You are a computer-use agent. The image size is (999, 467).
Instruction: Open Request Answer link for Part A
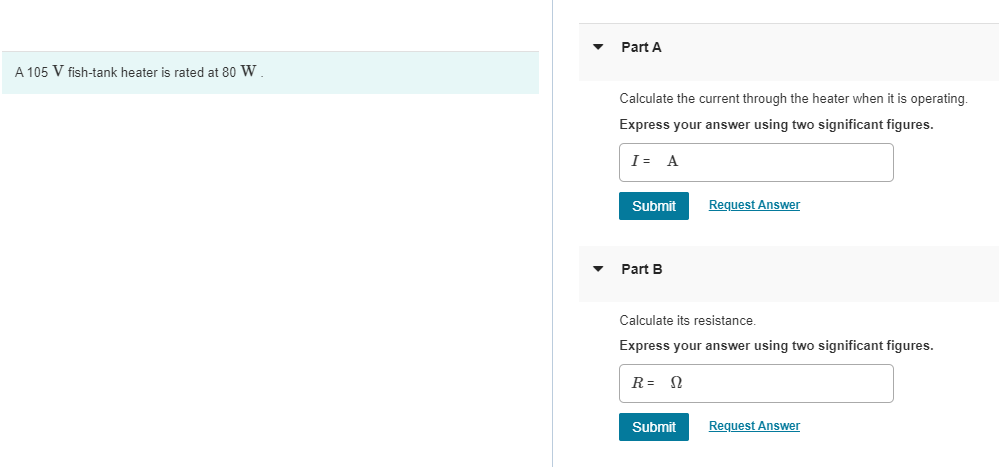(754, 205)
